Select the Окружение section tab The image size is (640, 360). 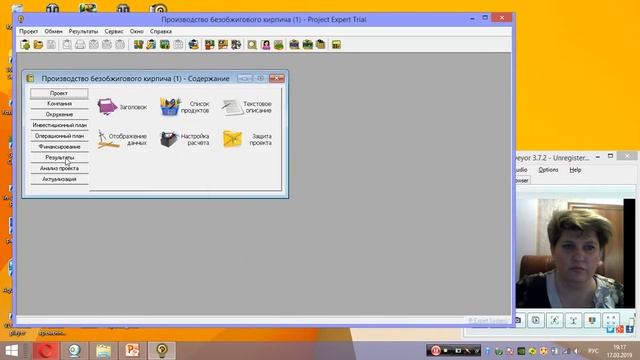click(x=59, y=115)
